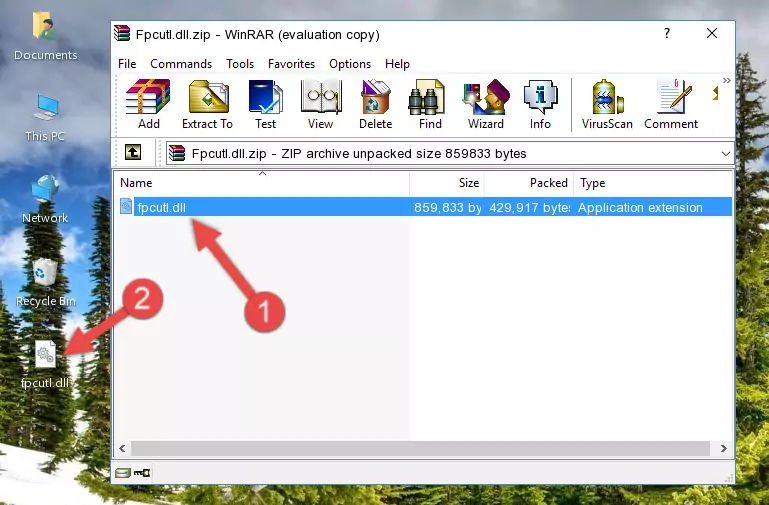Click the WinRAR title bar icon

point(122,34)
